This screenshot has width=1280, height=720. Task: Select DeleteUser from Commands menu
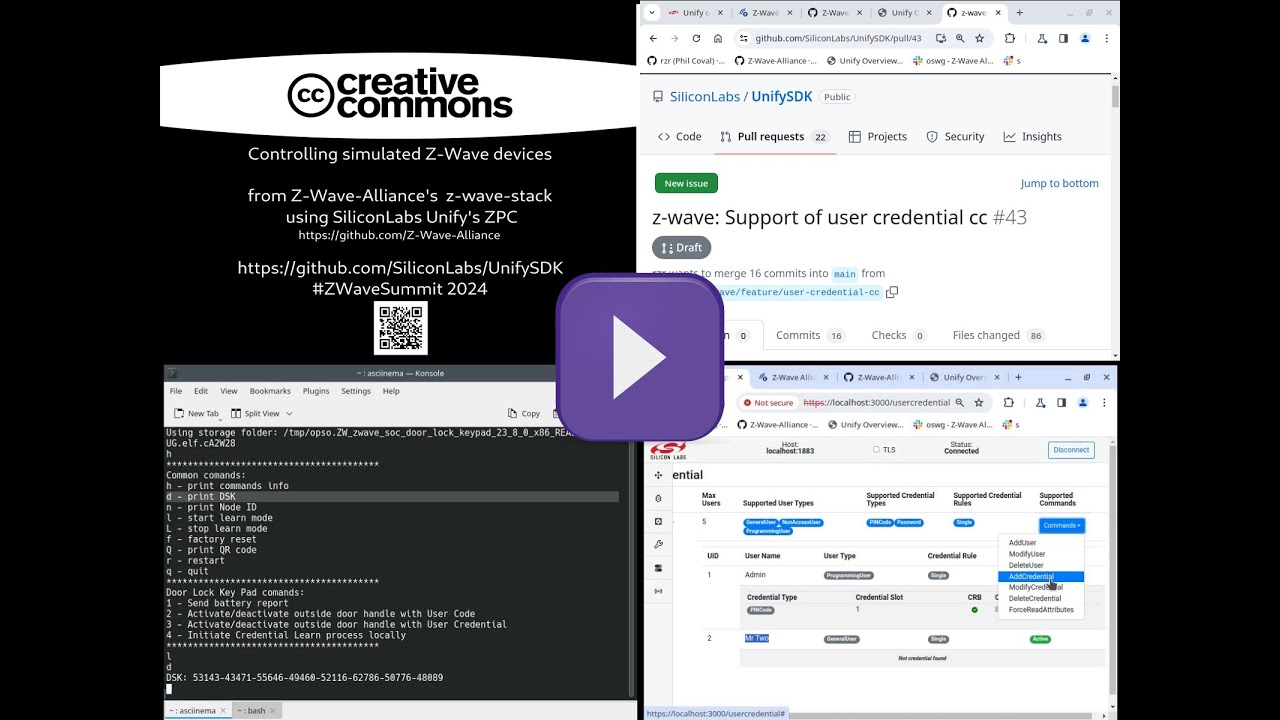1026,565
